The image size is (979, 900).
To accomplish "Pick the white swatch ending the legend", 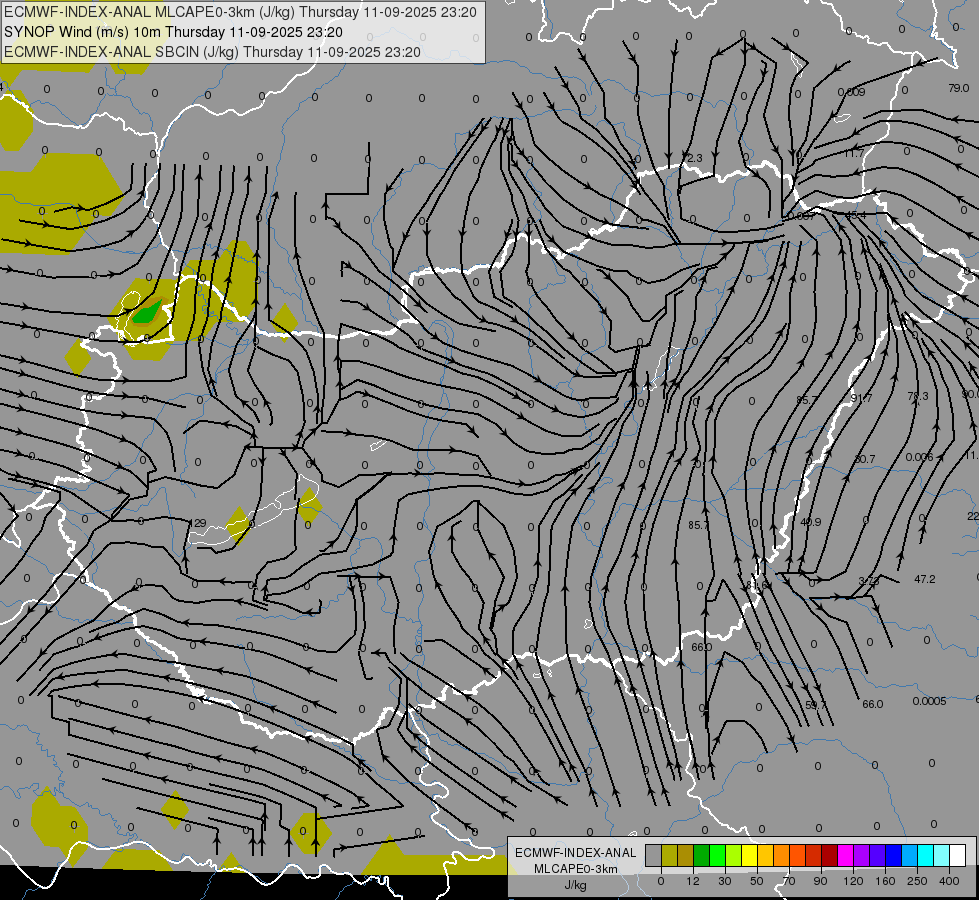I will (958, 856).
